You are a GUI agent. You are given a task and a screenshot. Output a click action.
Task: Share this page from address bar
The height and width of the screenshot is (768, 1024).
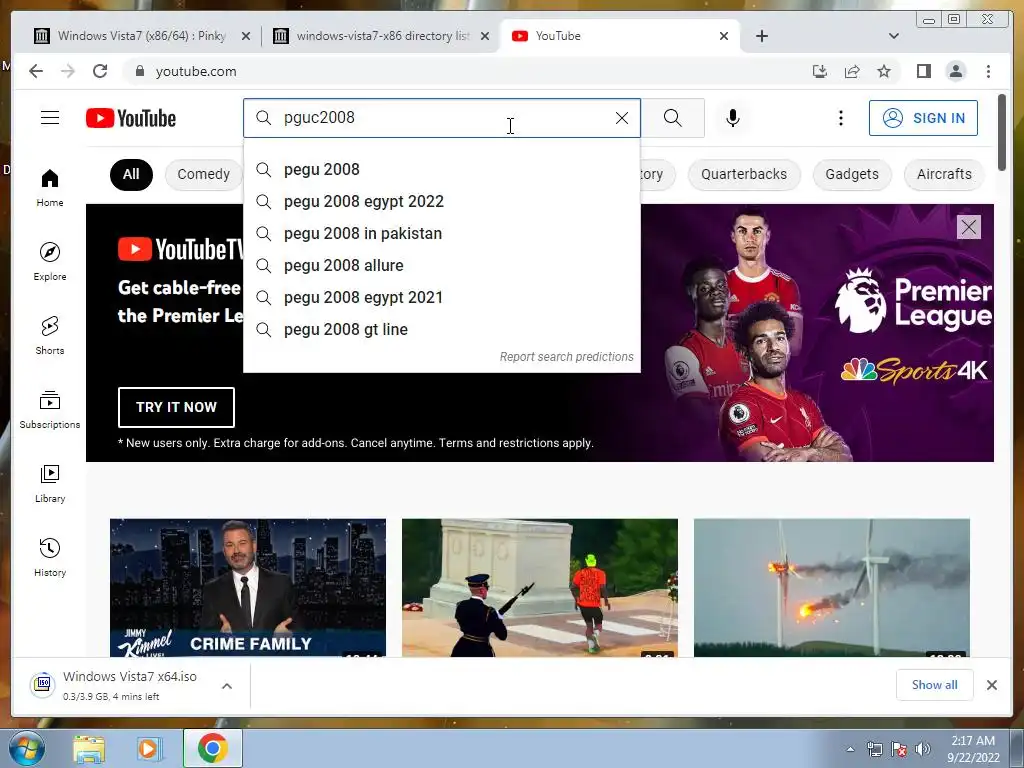[852, 71]
